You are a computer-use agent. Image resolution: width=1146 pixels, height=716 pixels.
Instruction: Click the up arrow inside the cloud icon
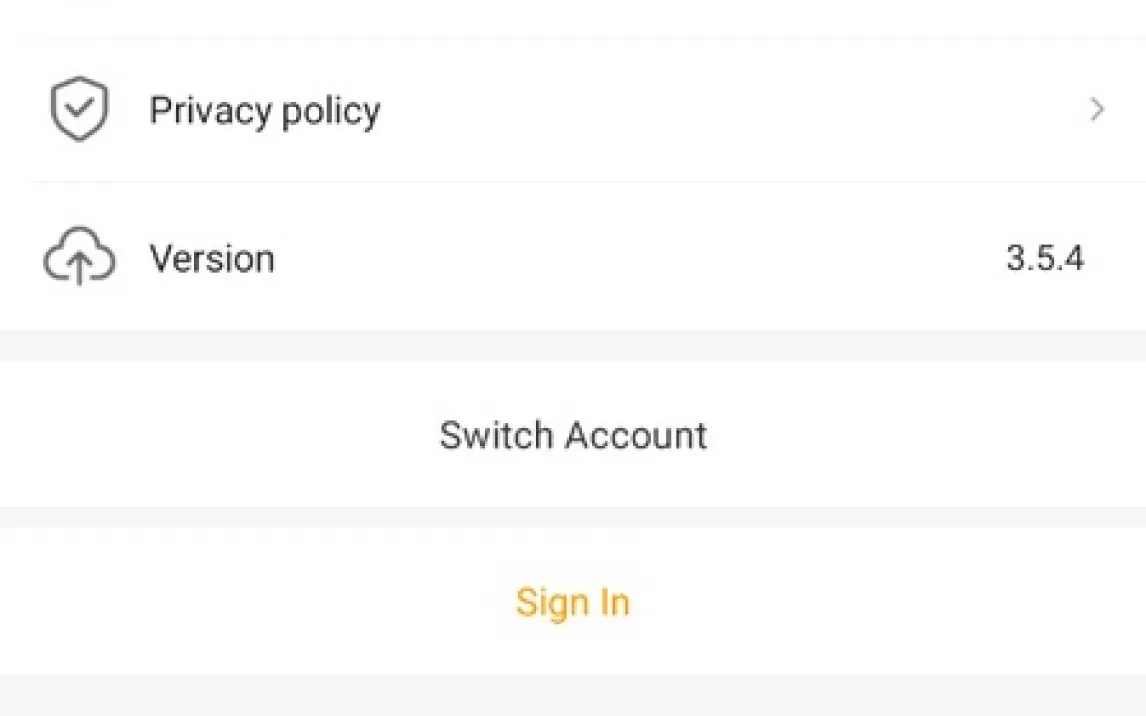coord(80,267)
